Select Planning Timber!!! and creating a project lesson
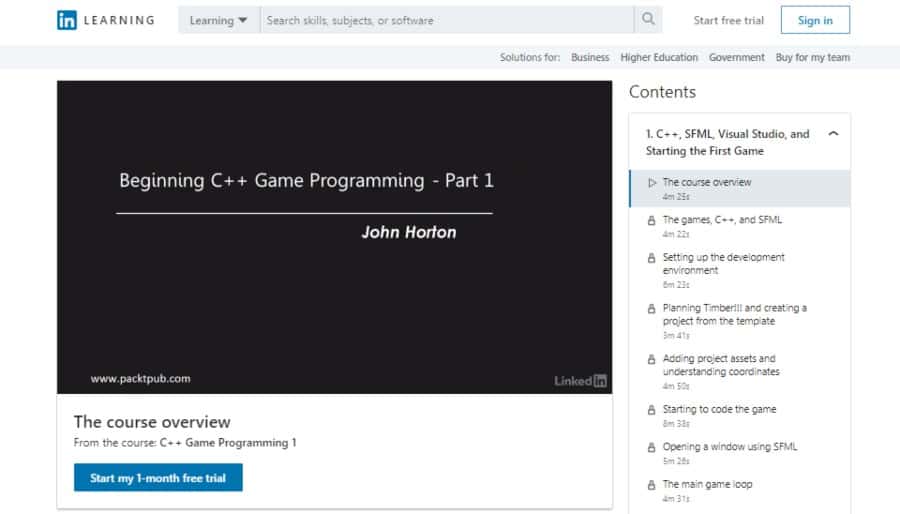 [x=740, y=321]
